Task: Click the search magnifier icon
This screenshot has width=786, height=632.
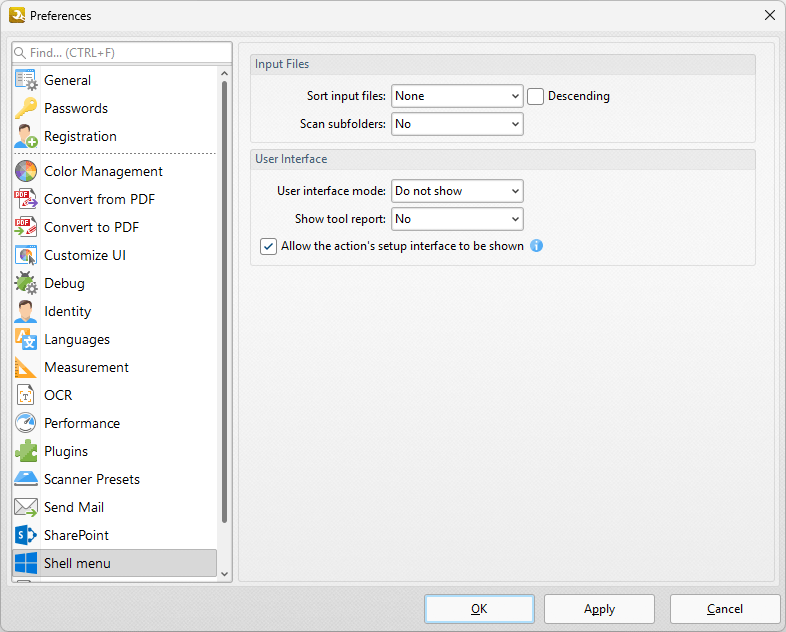Action: (x=20, y=53)
